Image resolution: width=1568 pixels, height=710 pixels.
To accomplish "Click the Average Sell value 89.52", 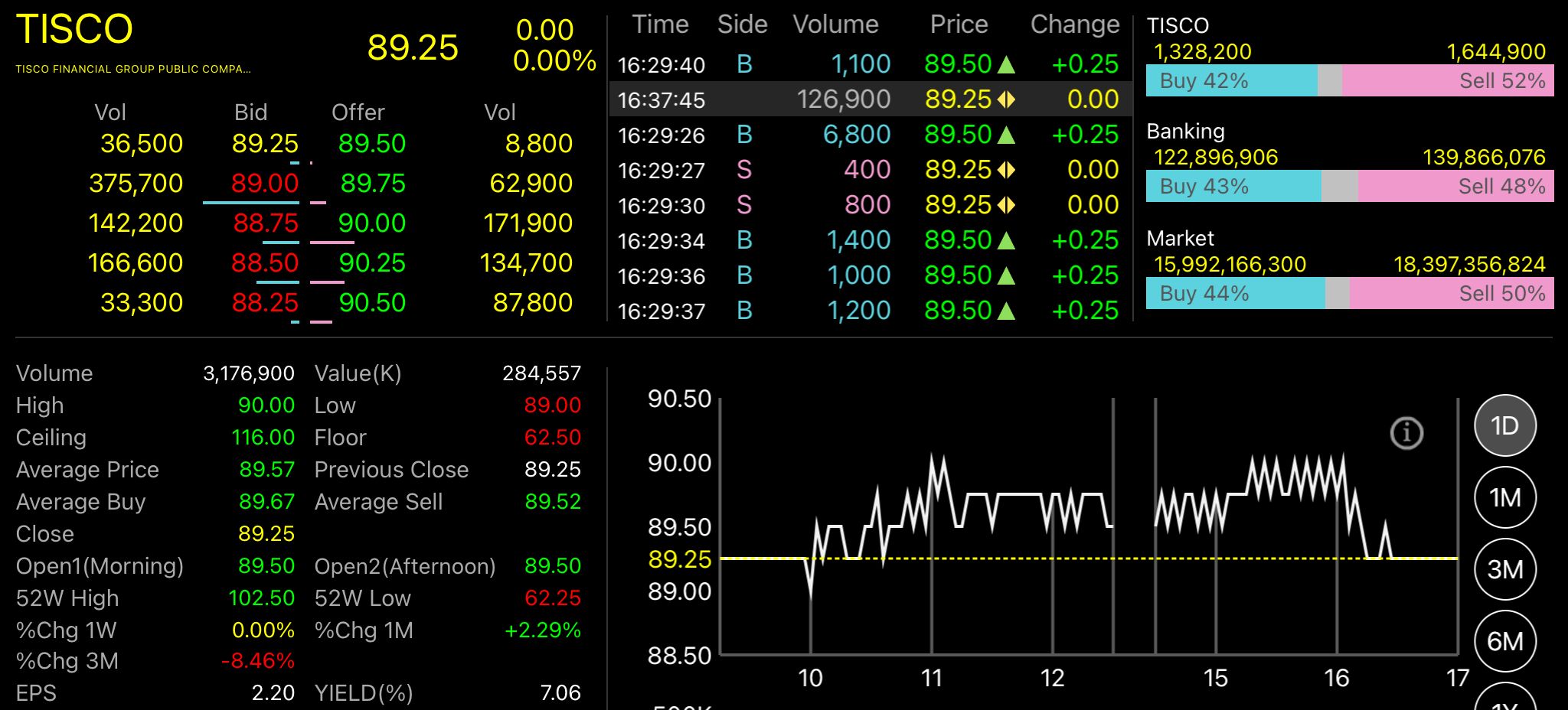I will [x=553, y=501].
